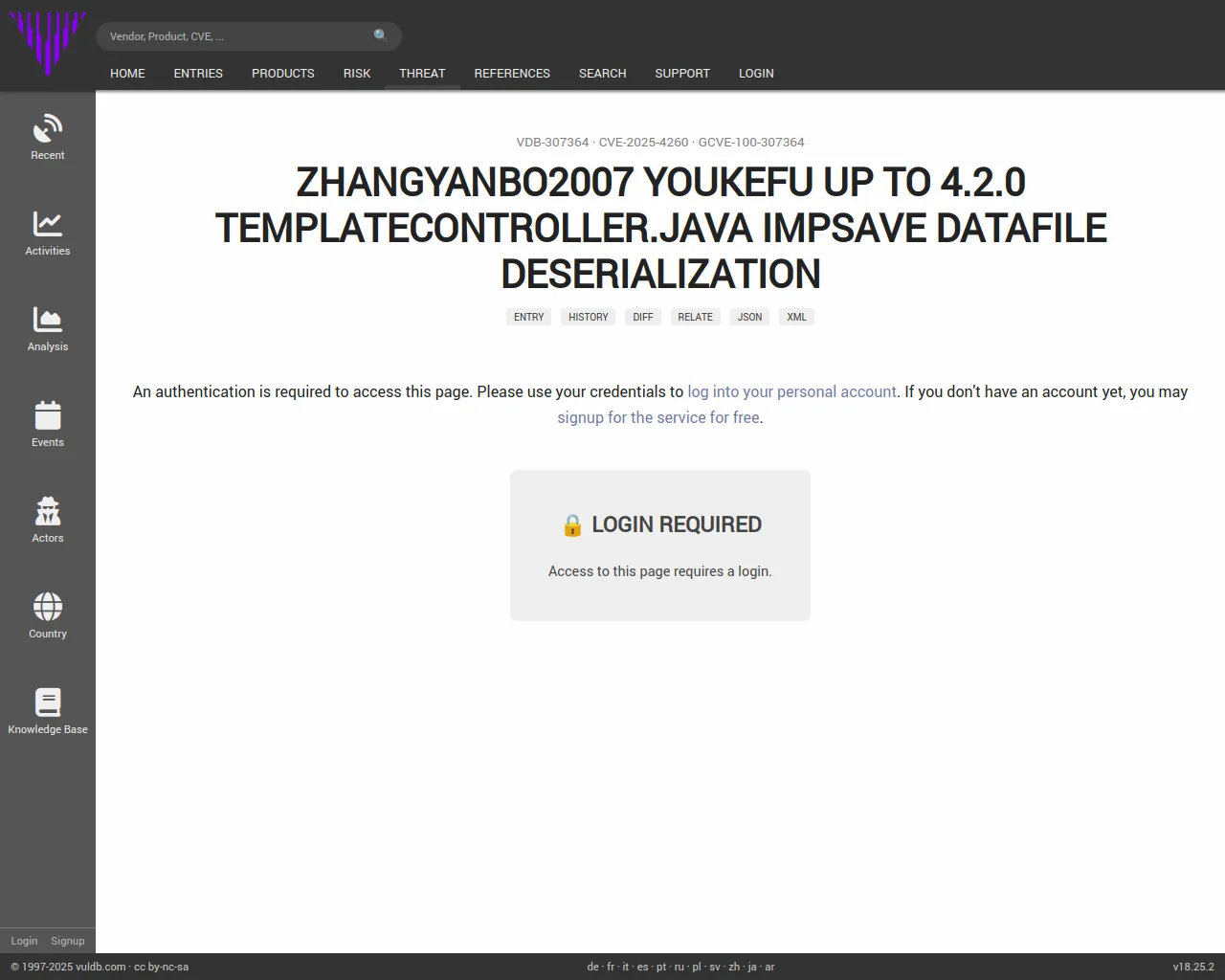The width and height of the screenshot is (1225, 980).
Task: Open the Actors spy icon
Action: 48,511
